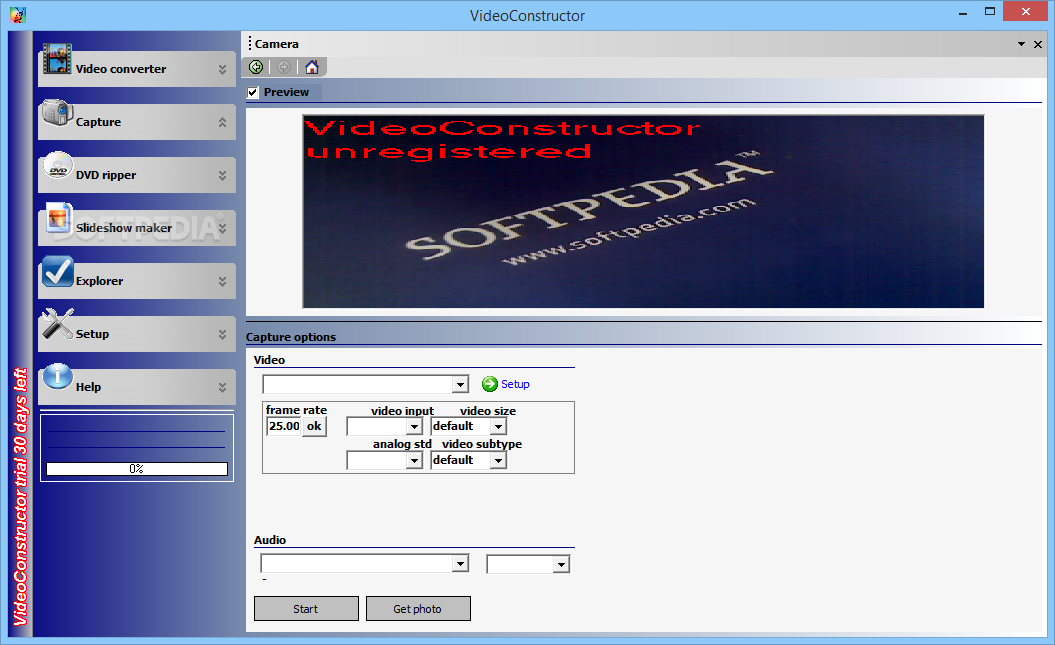Viewport: 1055px width, 645px height.
Task: Expand the Help section
Action: pos(222,387)
